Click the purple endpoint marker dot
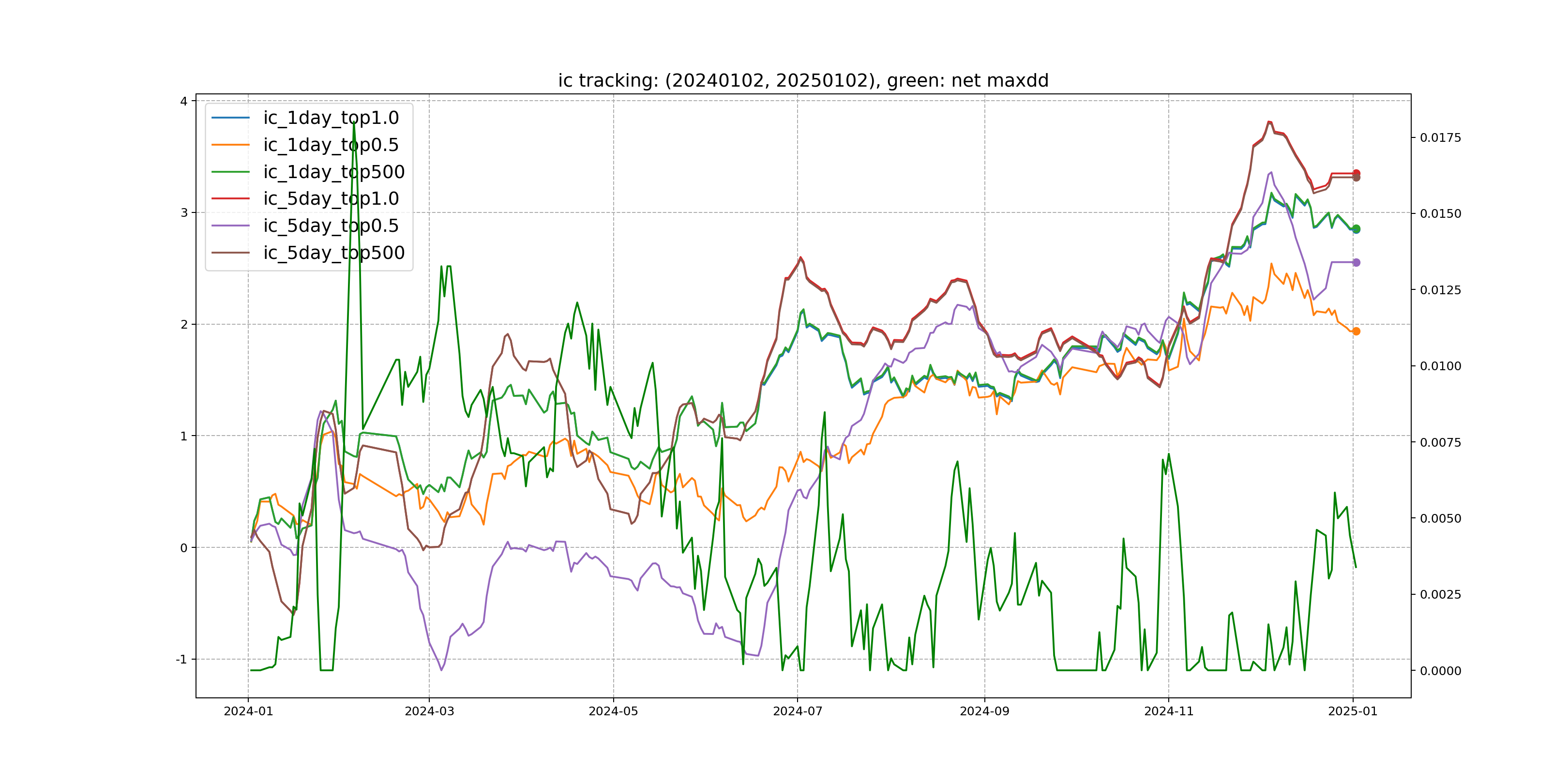 click(x=1356, y=262)
